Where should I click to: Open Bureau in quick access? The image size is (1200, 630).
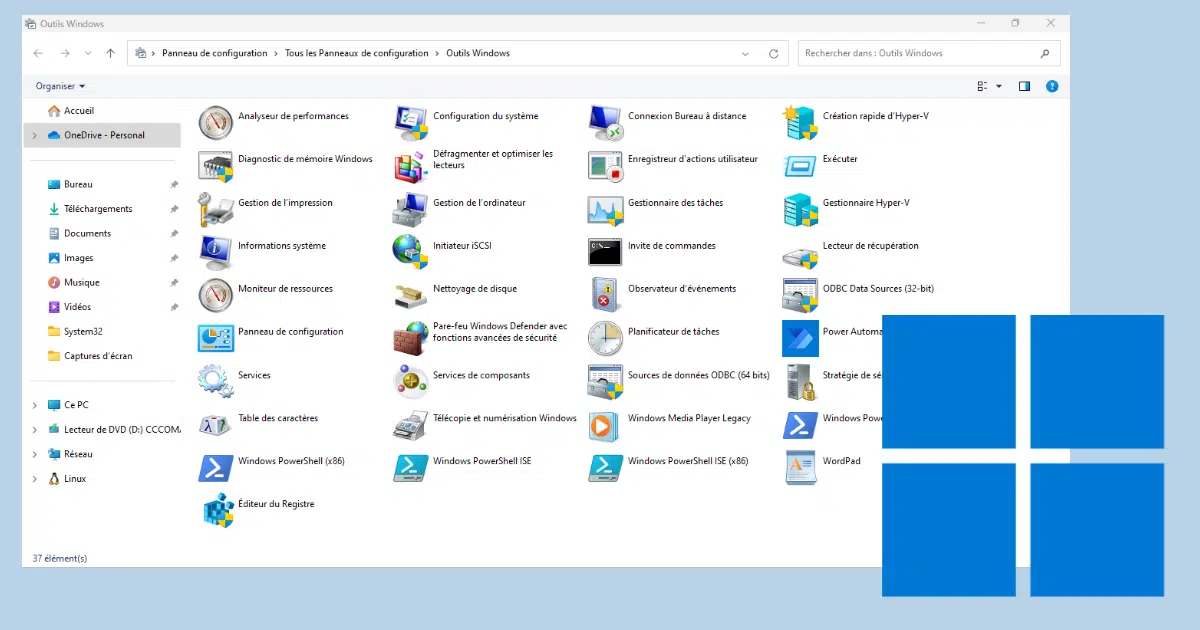coord(78,185)
